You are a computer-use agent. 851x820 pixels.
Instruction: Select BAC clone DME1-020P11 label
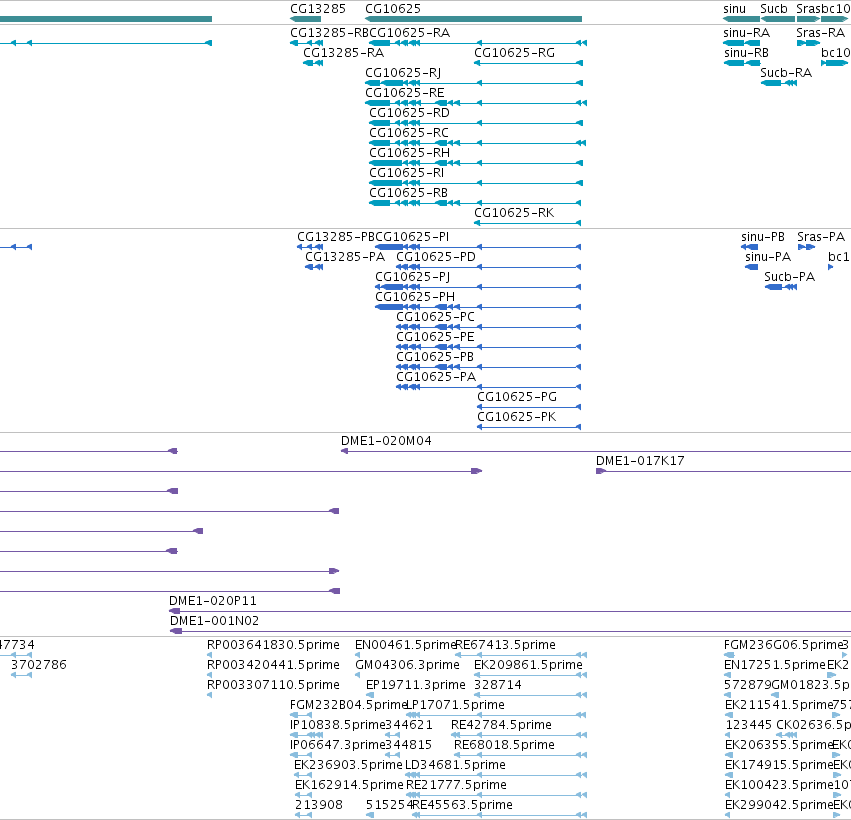click(x=213, y=601)
